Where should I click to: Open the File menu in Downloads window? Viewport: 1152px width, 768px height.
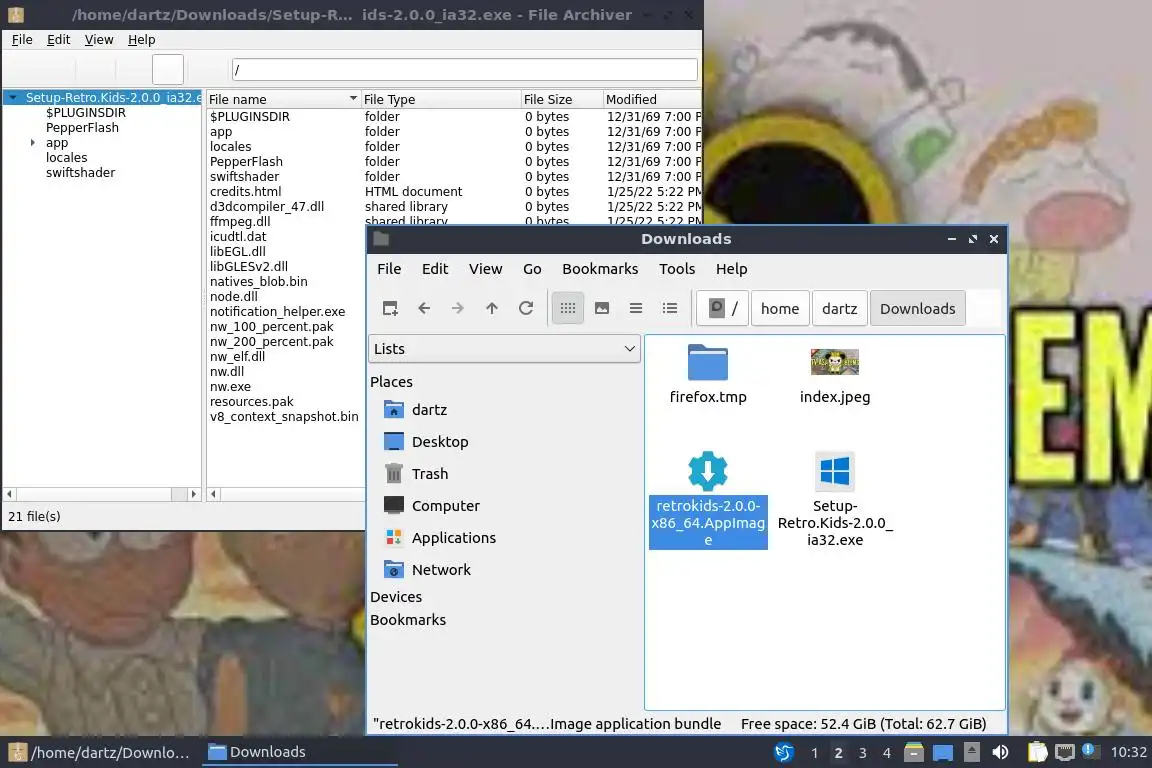tap(389, 269)
